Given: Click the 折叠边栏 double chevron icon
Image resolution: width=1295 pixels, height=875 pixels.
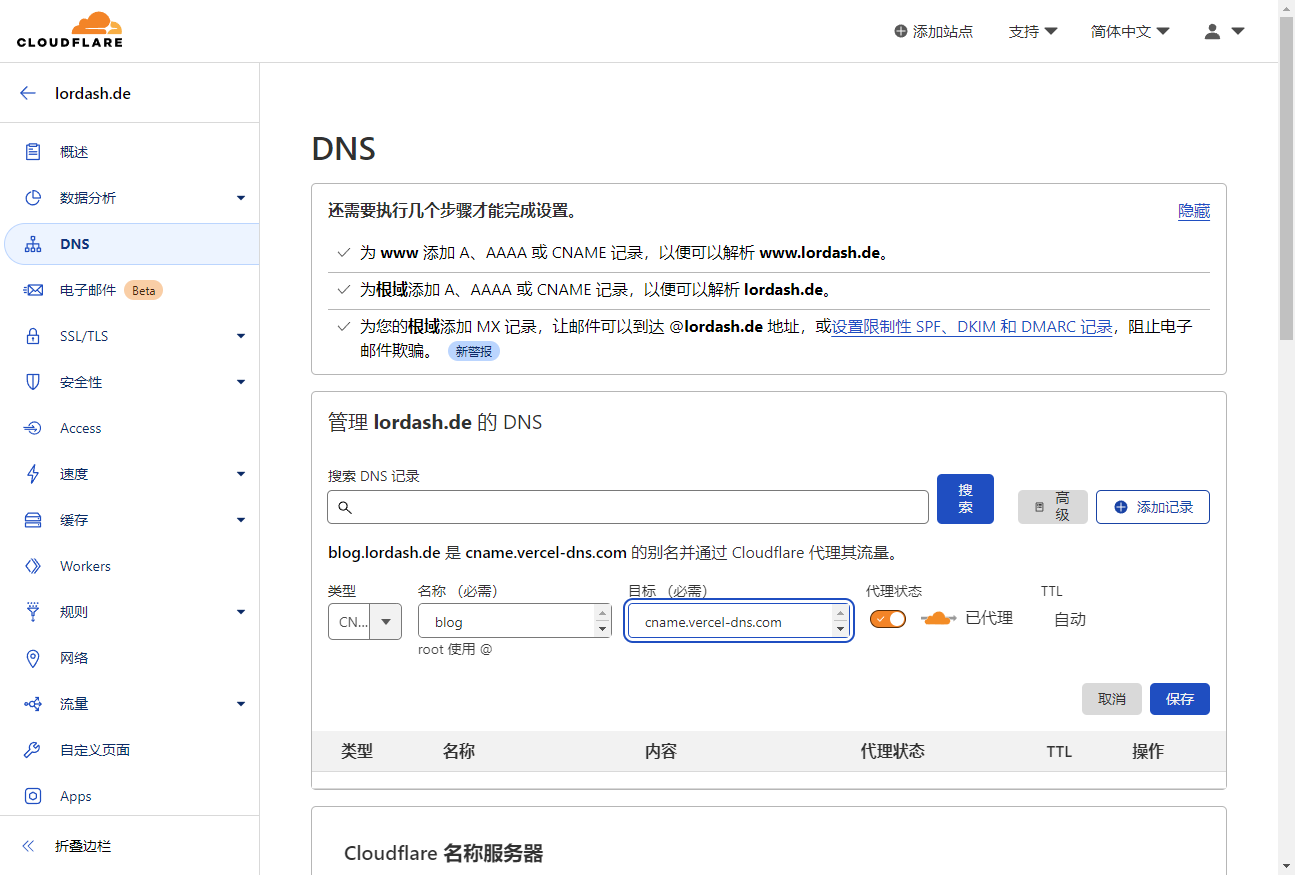Looking at the screenshot, I should [x=28, y=846].
